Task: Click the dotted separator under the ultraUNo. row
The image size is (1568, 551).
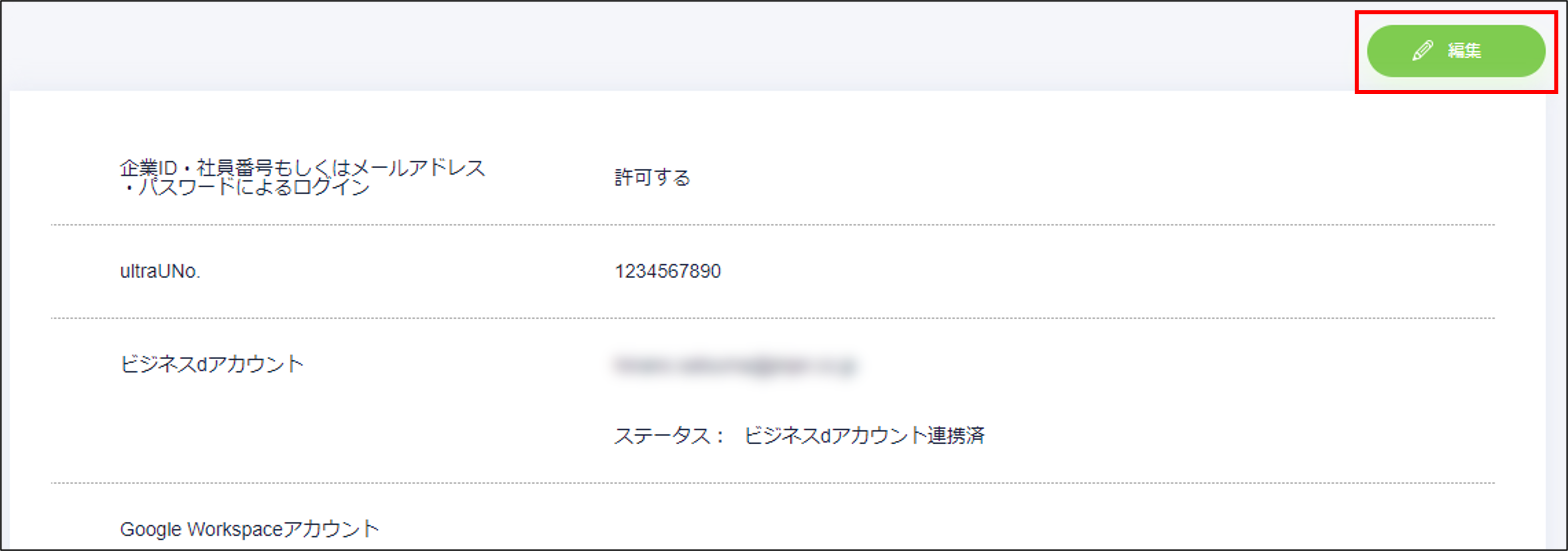Action: pyautogui.click(x=772, y=318)
